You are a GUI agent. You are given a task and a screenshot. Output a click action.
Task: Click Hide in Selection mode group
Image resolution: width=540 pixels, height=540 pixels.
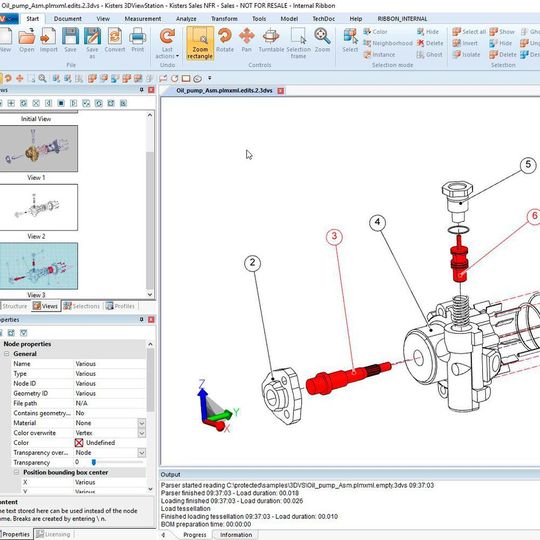(428, 32)
